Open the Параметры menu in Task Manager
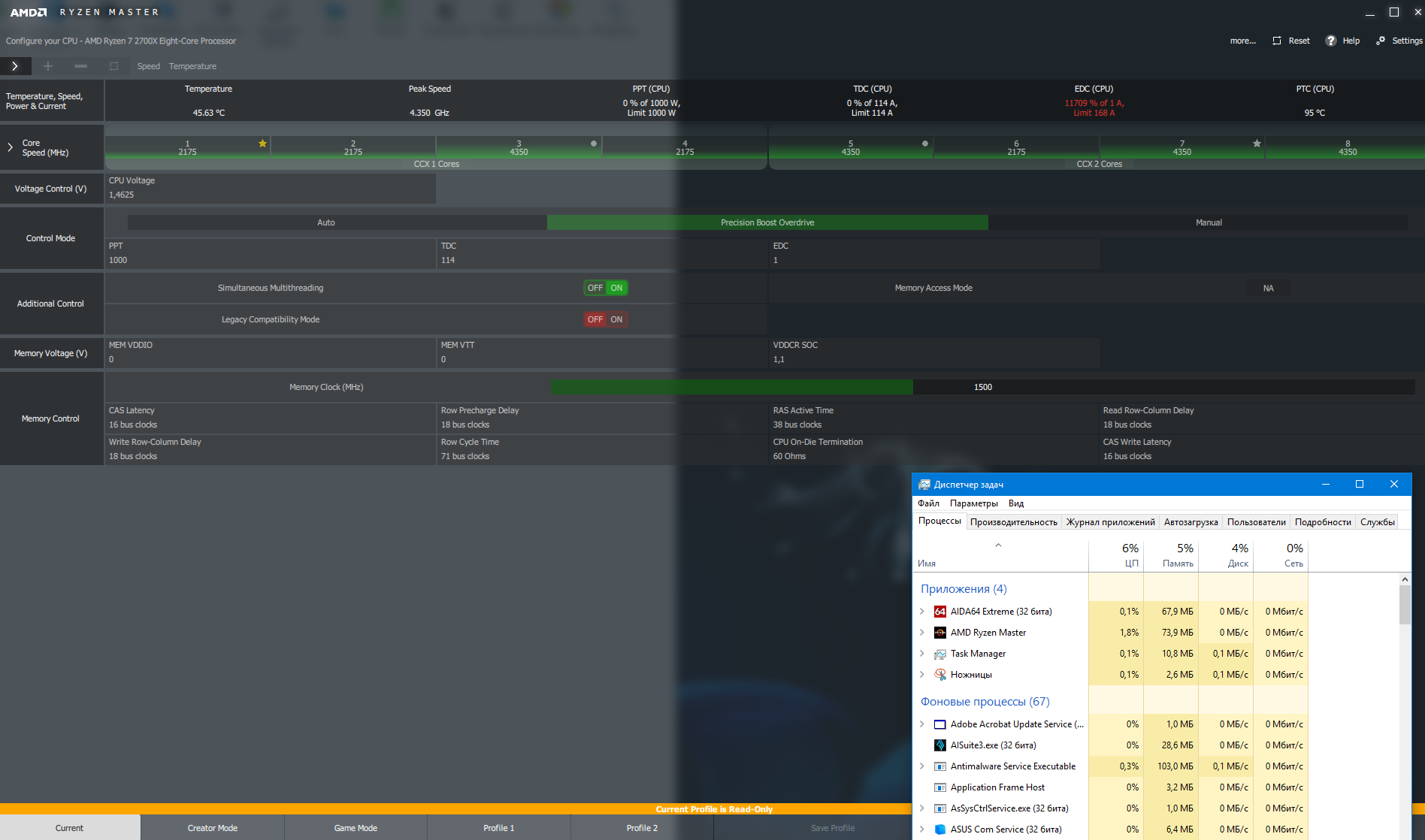 coord(974,503)
